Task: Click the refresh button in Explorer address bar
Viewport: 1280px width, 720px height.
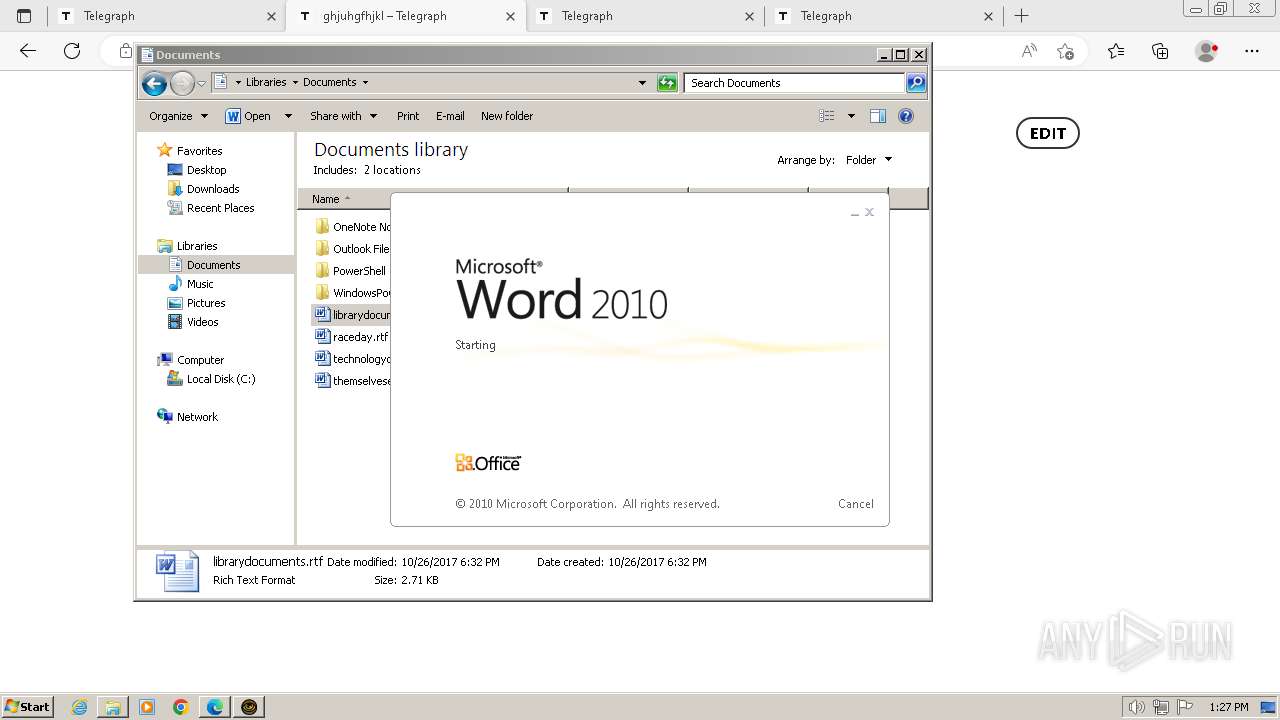Action: (667, 83)
